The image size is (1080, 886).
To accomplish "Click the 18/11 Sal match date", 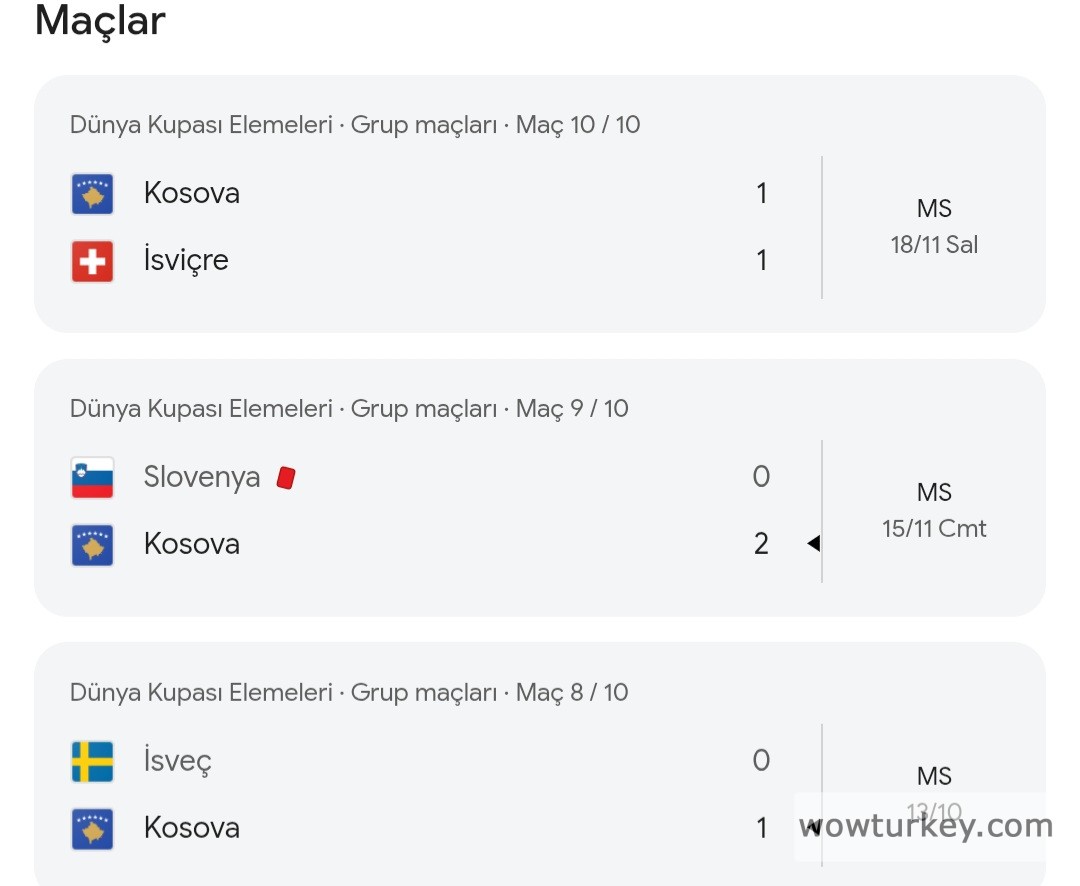I will [934, 245].
